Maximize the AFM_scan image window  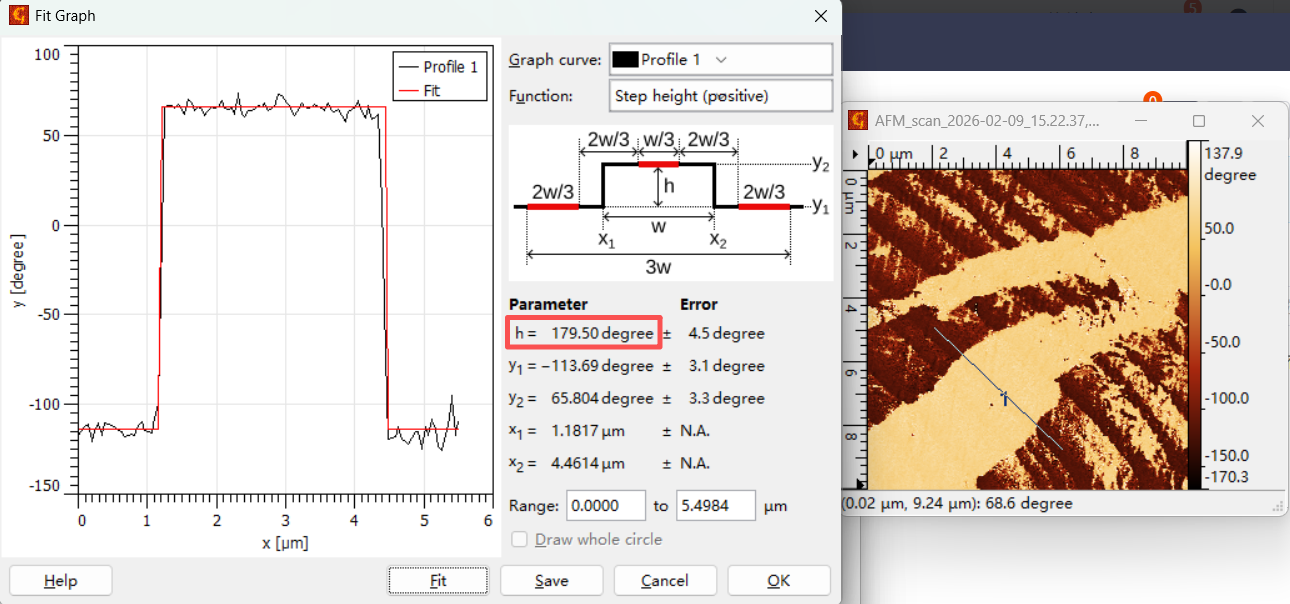pos(1199,121)
